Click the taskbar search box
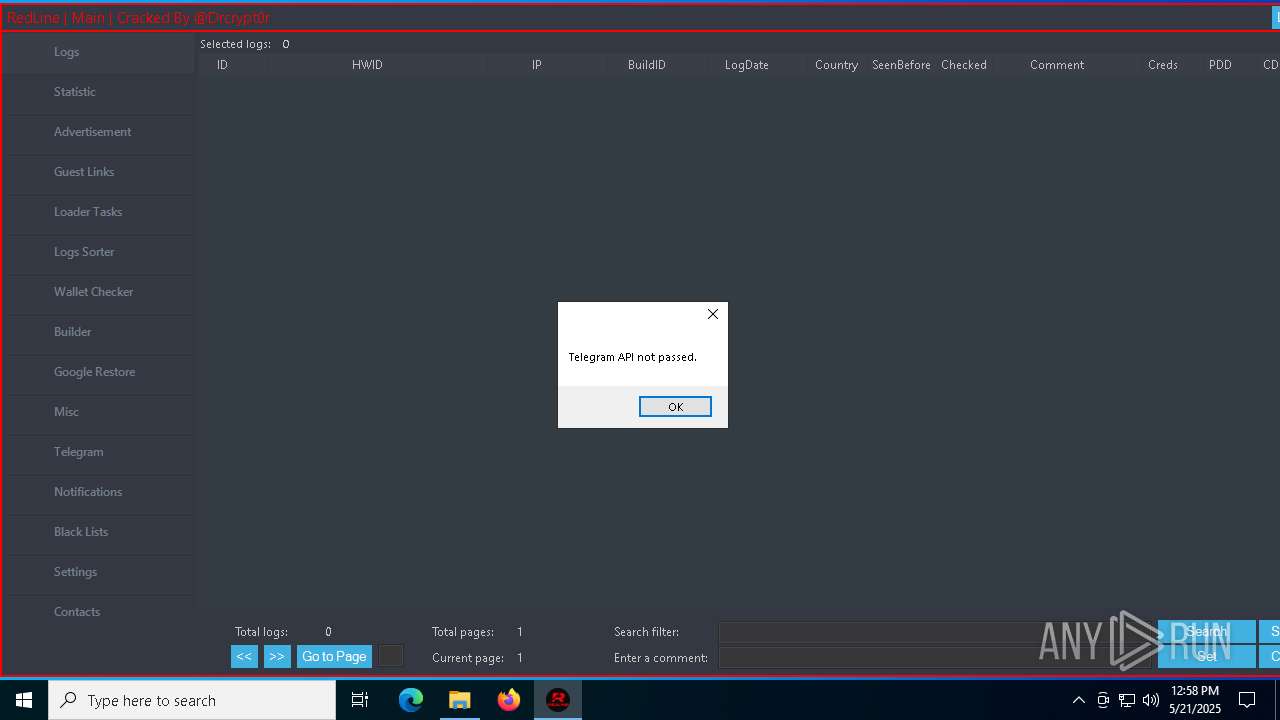 click(192, 700)
